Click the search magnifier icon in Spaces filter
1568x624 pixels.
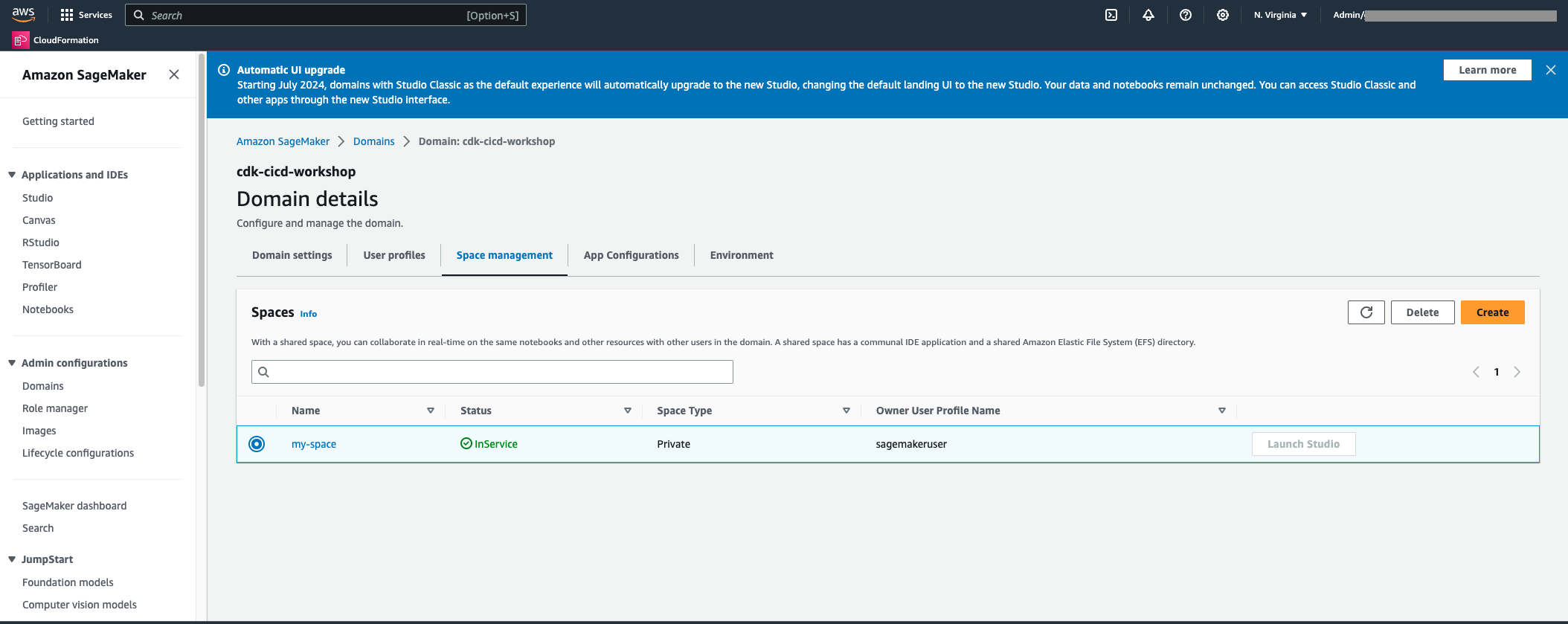click(x=263, y=372)
